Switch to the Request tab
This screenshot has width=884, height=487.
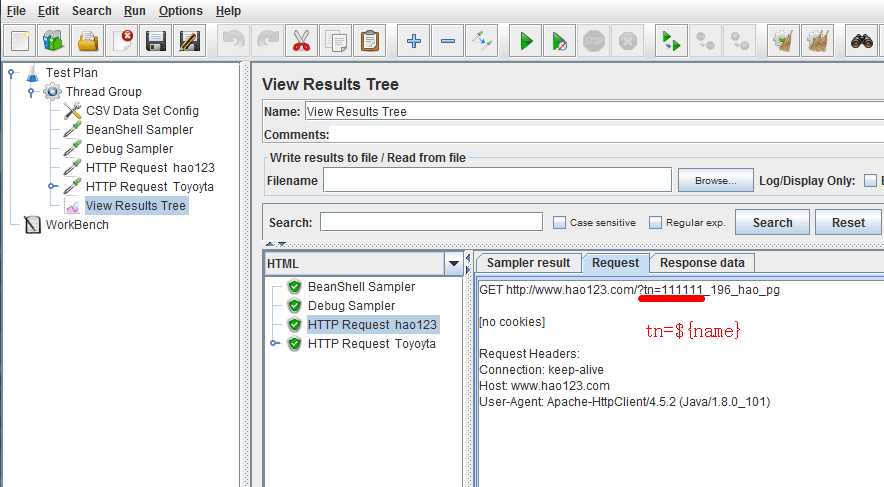pyautogui.click(x=615, y=263)
